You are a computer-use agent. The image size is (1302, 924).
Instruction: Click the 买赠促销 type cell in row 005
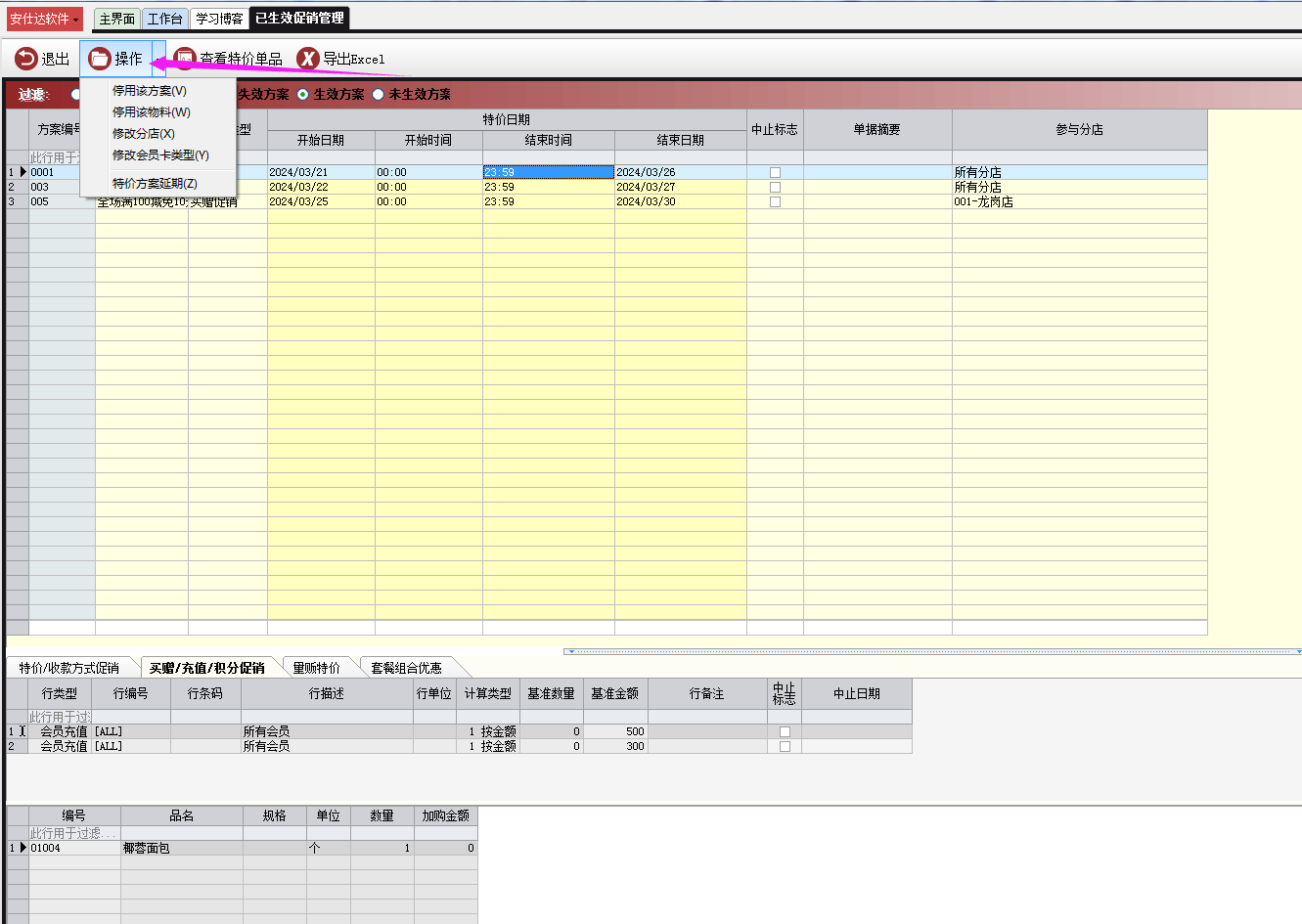pyautogui.click(x=228, y=201)
